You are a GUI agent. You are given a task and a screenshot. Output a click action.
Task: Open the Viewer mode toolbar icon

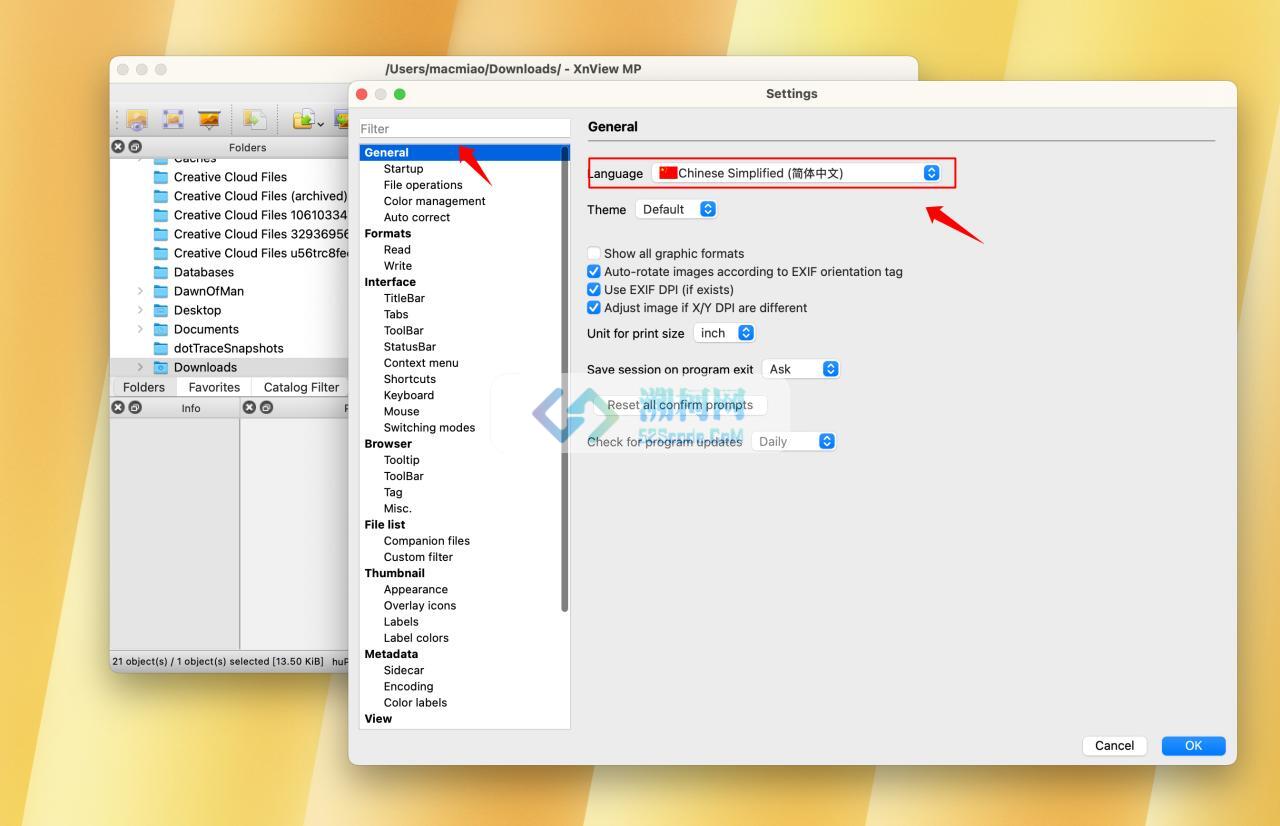coord(137,120)
